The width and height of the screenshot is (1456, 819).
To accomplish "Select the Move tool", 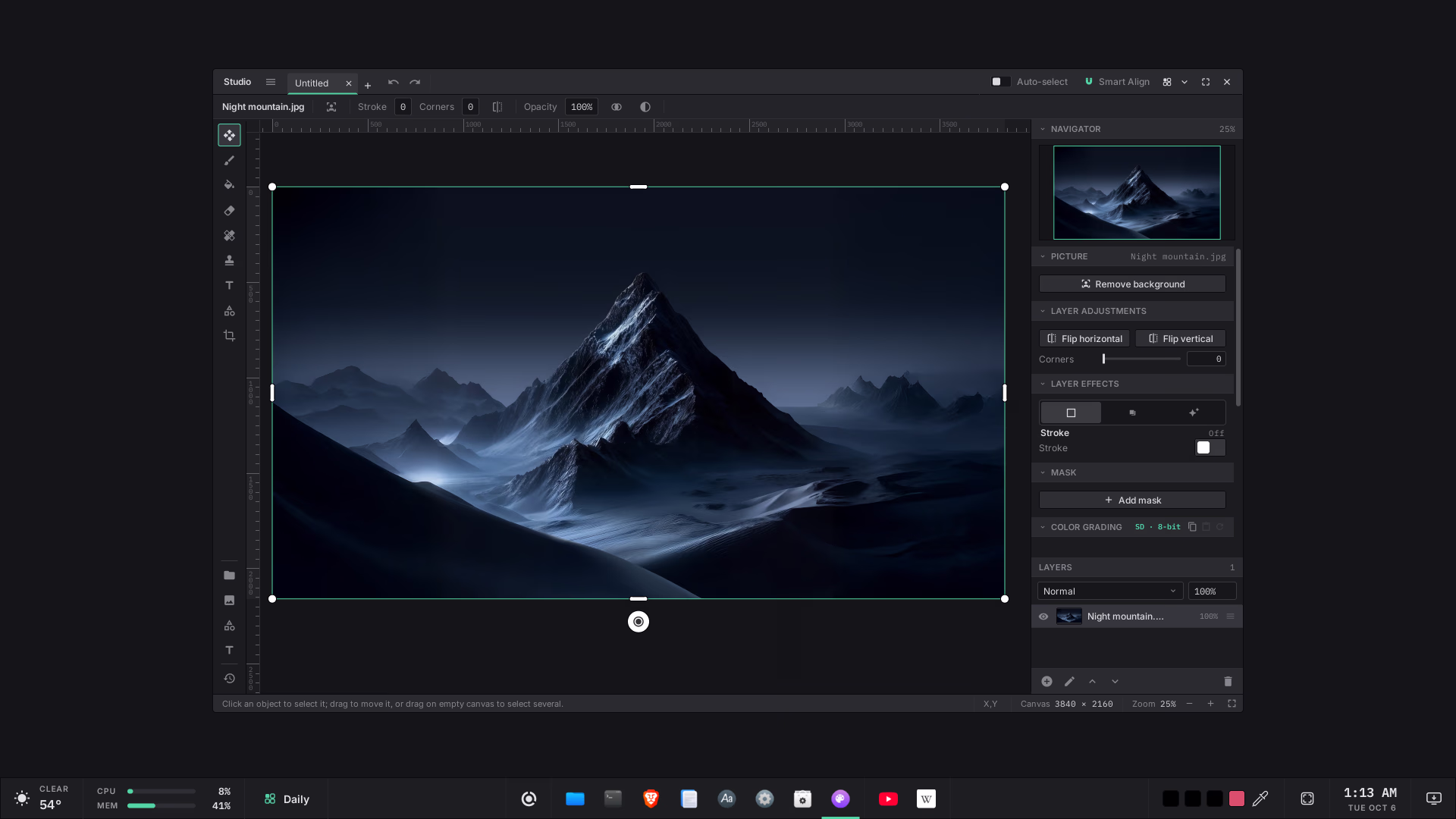I will coord(229,135).
